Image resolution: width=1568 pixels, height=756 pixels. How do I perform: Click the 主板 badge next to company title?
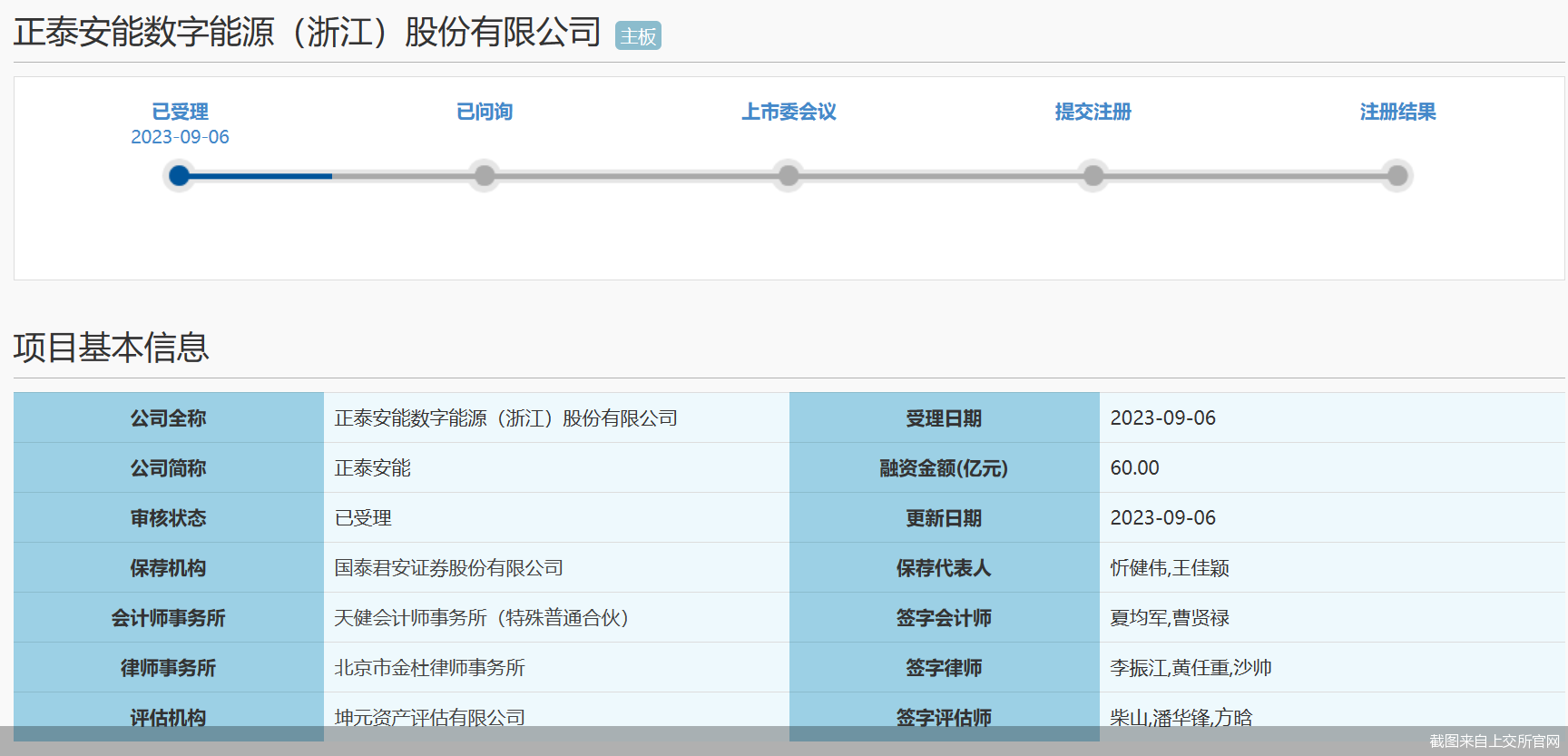click(638, 36)
